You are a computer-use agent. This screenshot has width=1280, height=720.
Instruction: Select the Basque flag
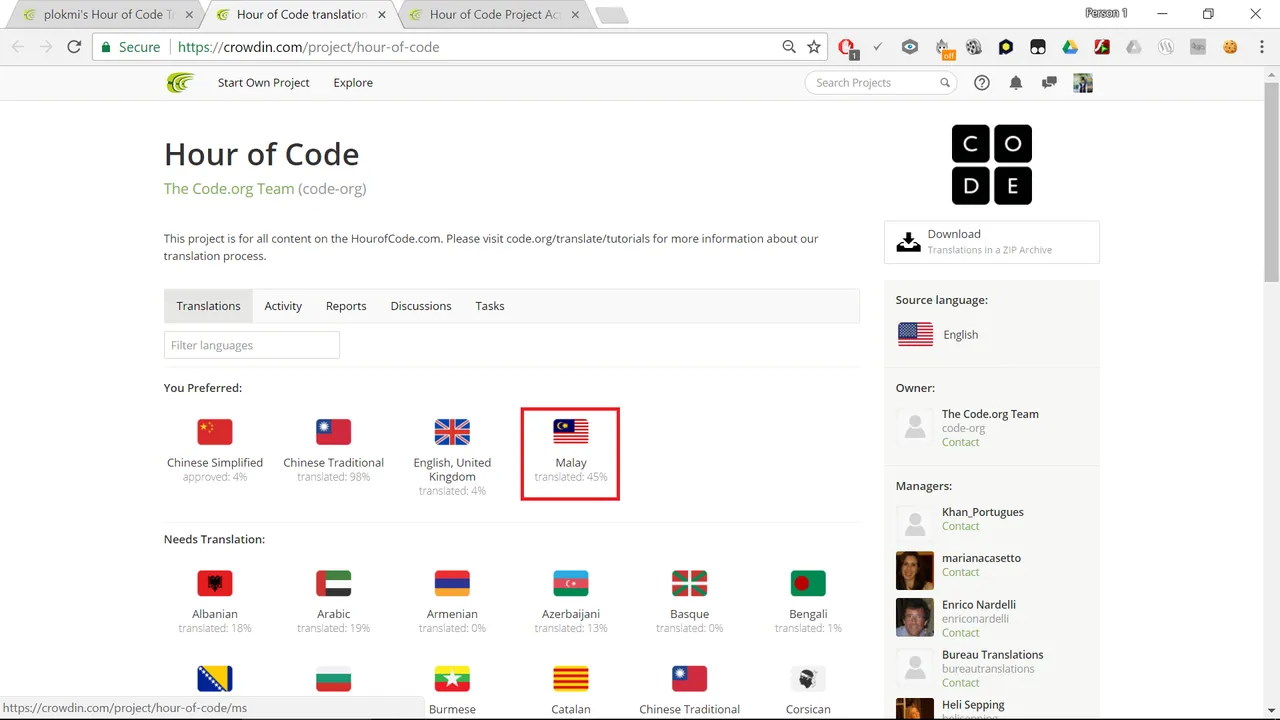click(690, 583)
